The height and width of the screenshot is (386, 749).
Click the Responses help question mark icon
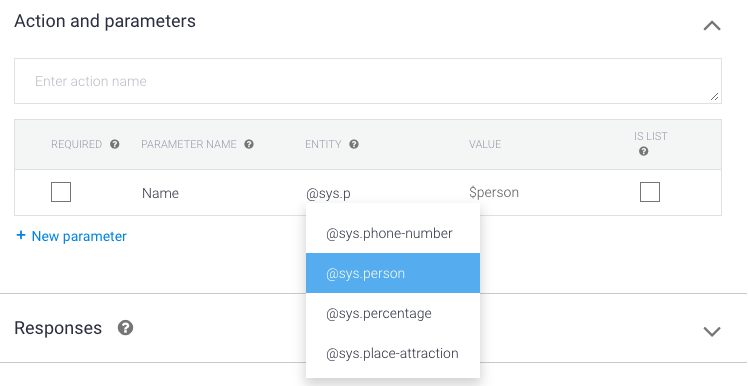pos(125,328)
